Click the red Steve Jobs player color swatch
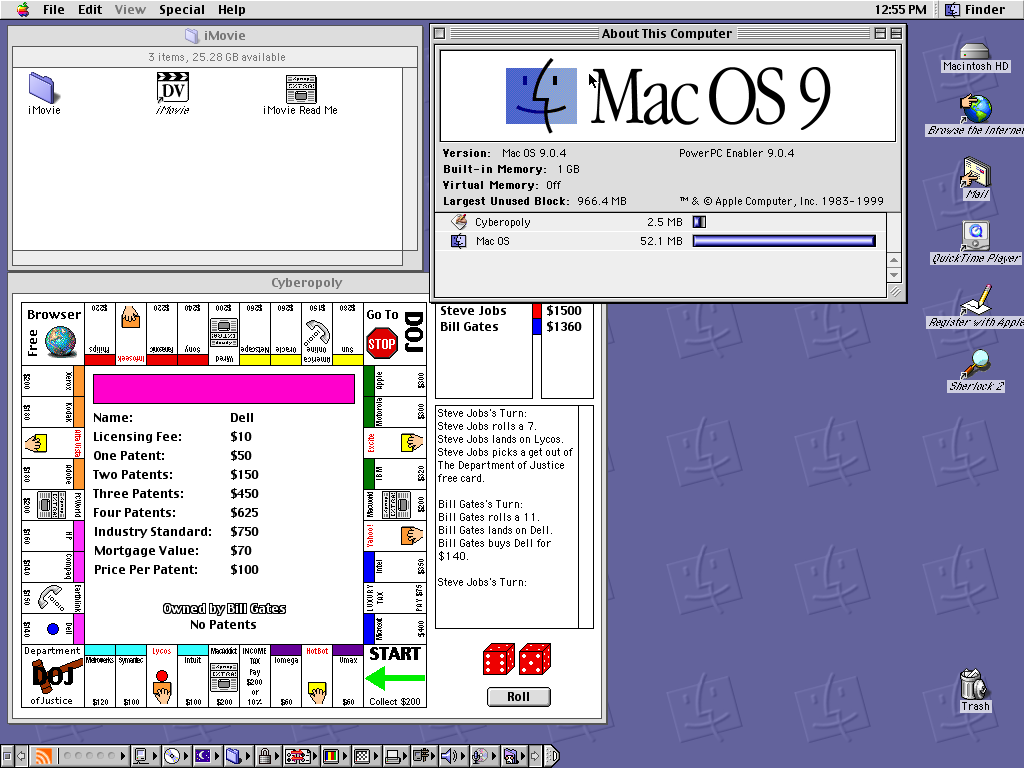Screen dimensions: 1024x768 click(537, 310)
